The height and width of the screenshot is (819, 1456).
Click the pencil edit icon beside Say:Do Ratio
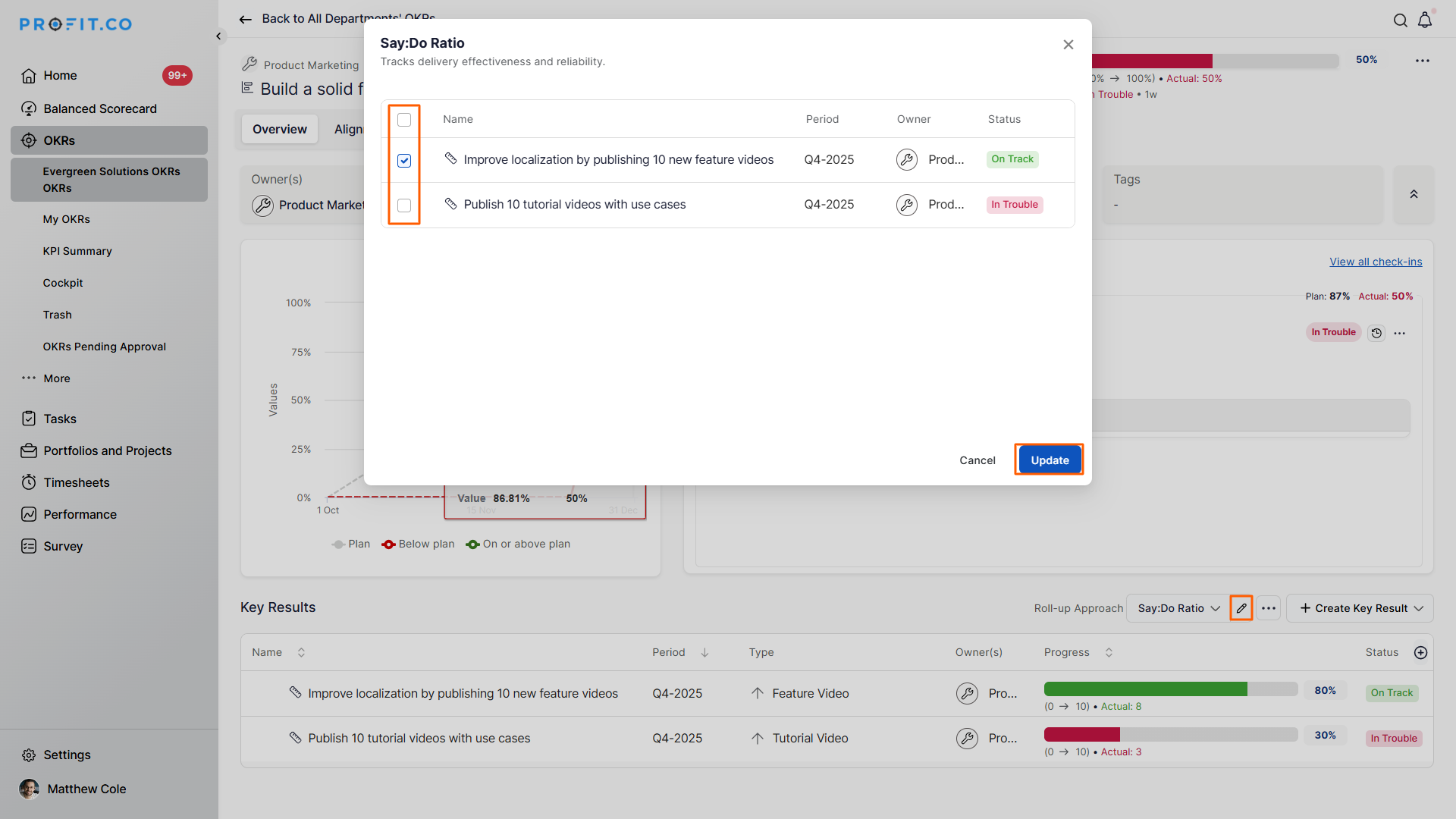pos(1241,608)
